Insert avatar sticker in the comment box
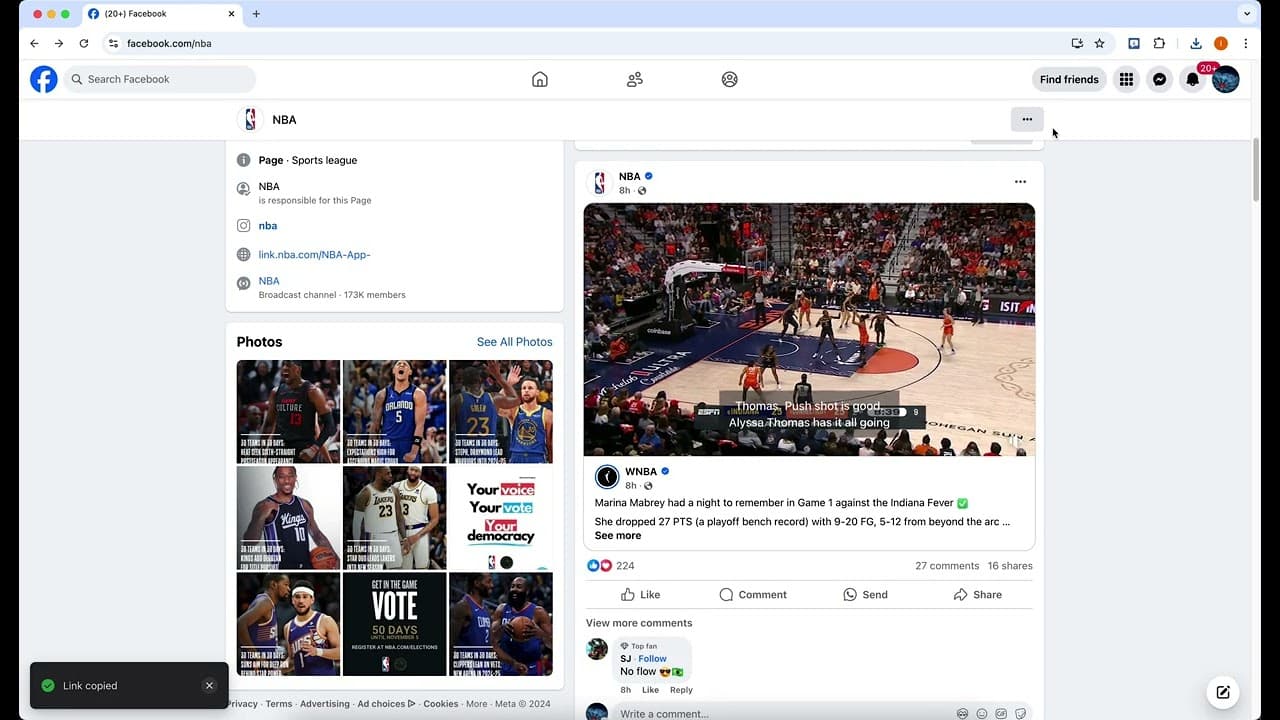This screenshot has height=720, width=1280. click(962, 714)
